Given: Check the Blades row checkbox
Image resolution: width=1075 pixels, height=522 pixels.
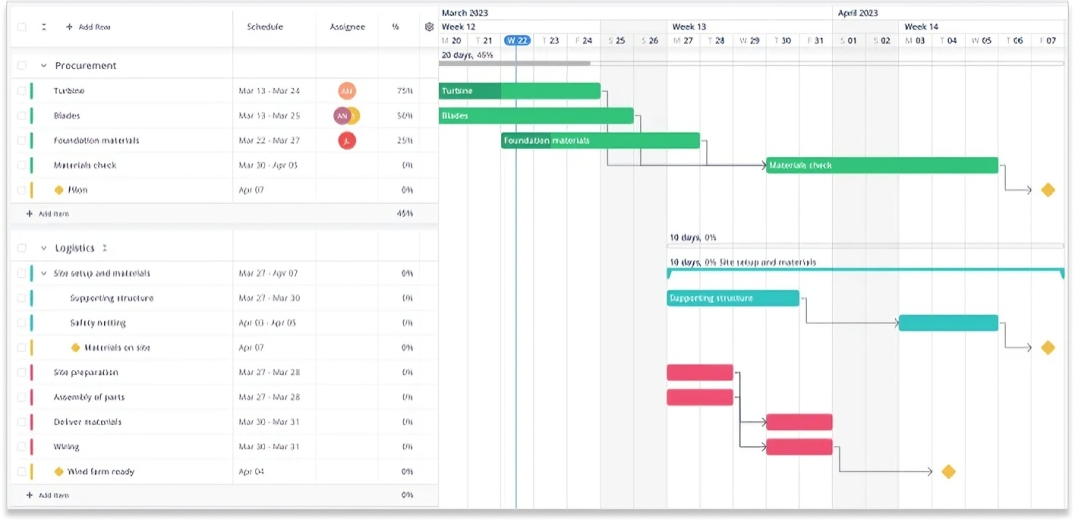Looking at the screenshot, I should click(22, 115).
